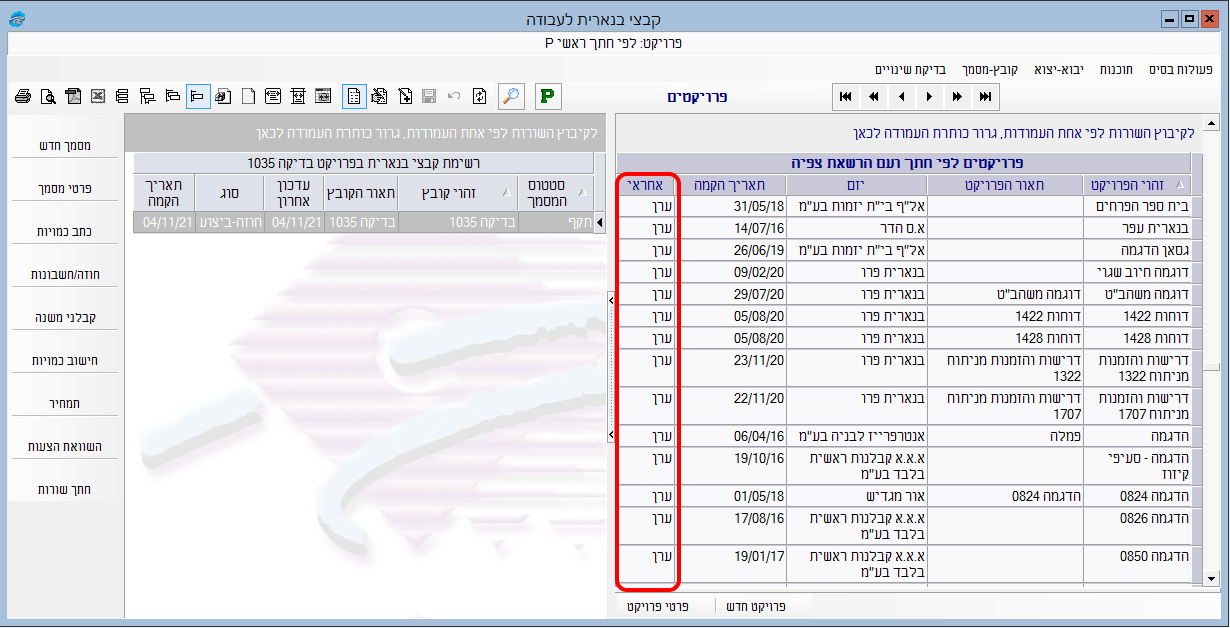Toggle the highlighted tree level view icon
Screen dimensions: 1230x628
coord(198,96)
